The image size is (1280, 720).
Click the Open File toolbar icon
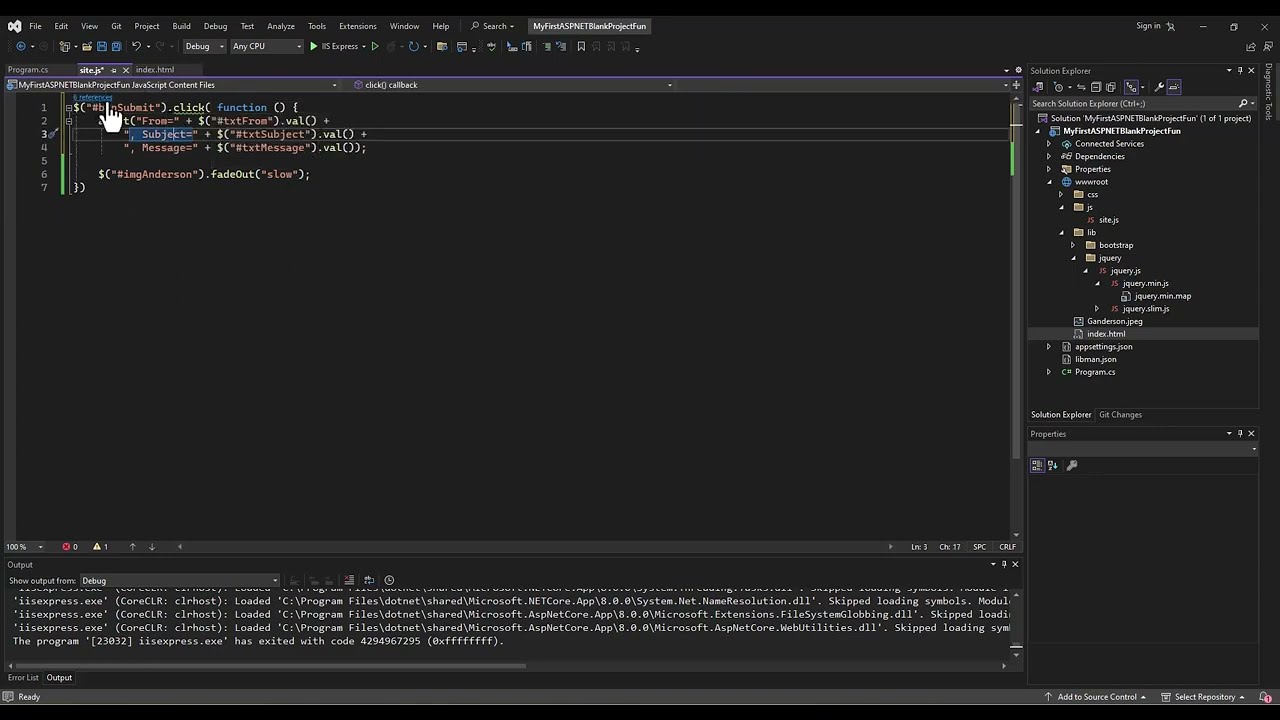87,46
